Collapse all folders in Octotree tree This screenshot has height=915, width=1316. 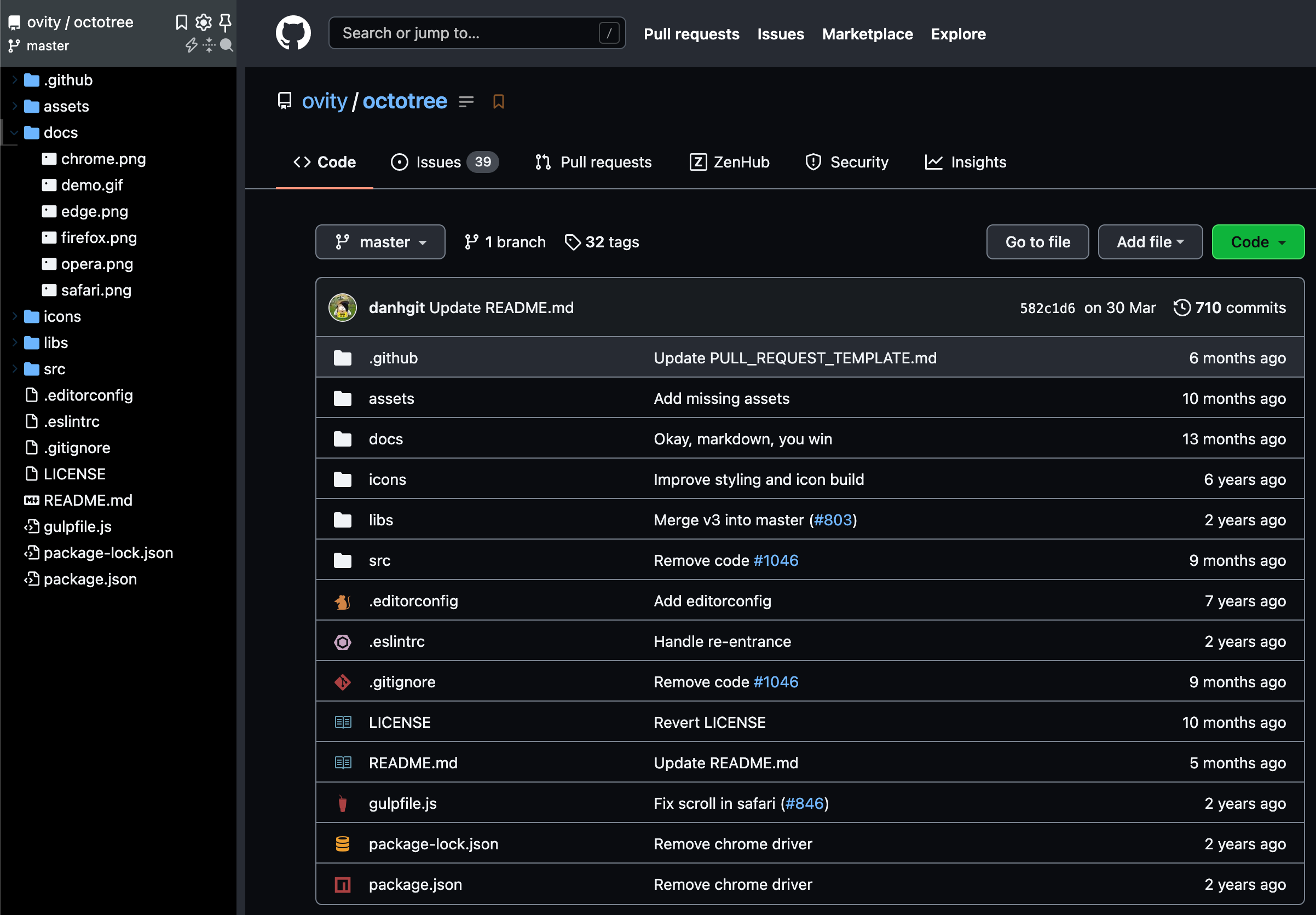(x=209, y=46)
